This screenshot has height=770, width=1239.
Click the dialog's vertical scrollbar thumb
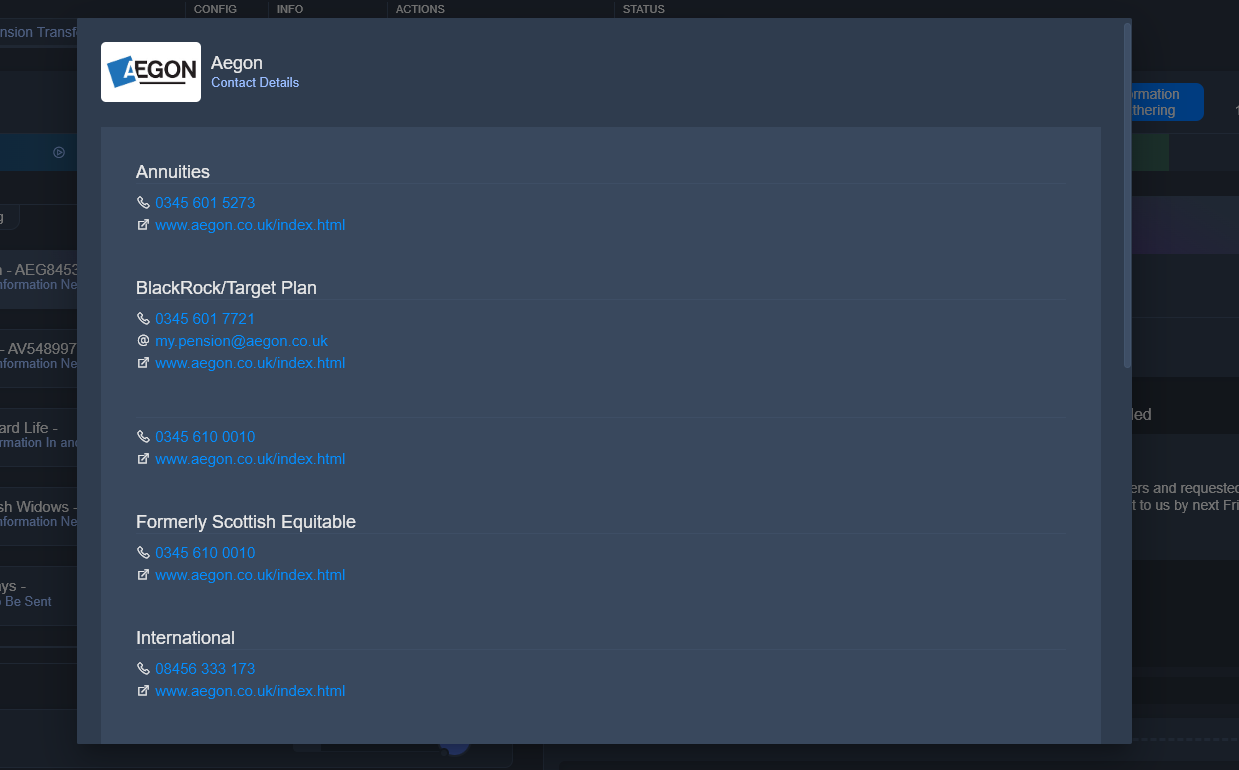click(1128, 195)
